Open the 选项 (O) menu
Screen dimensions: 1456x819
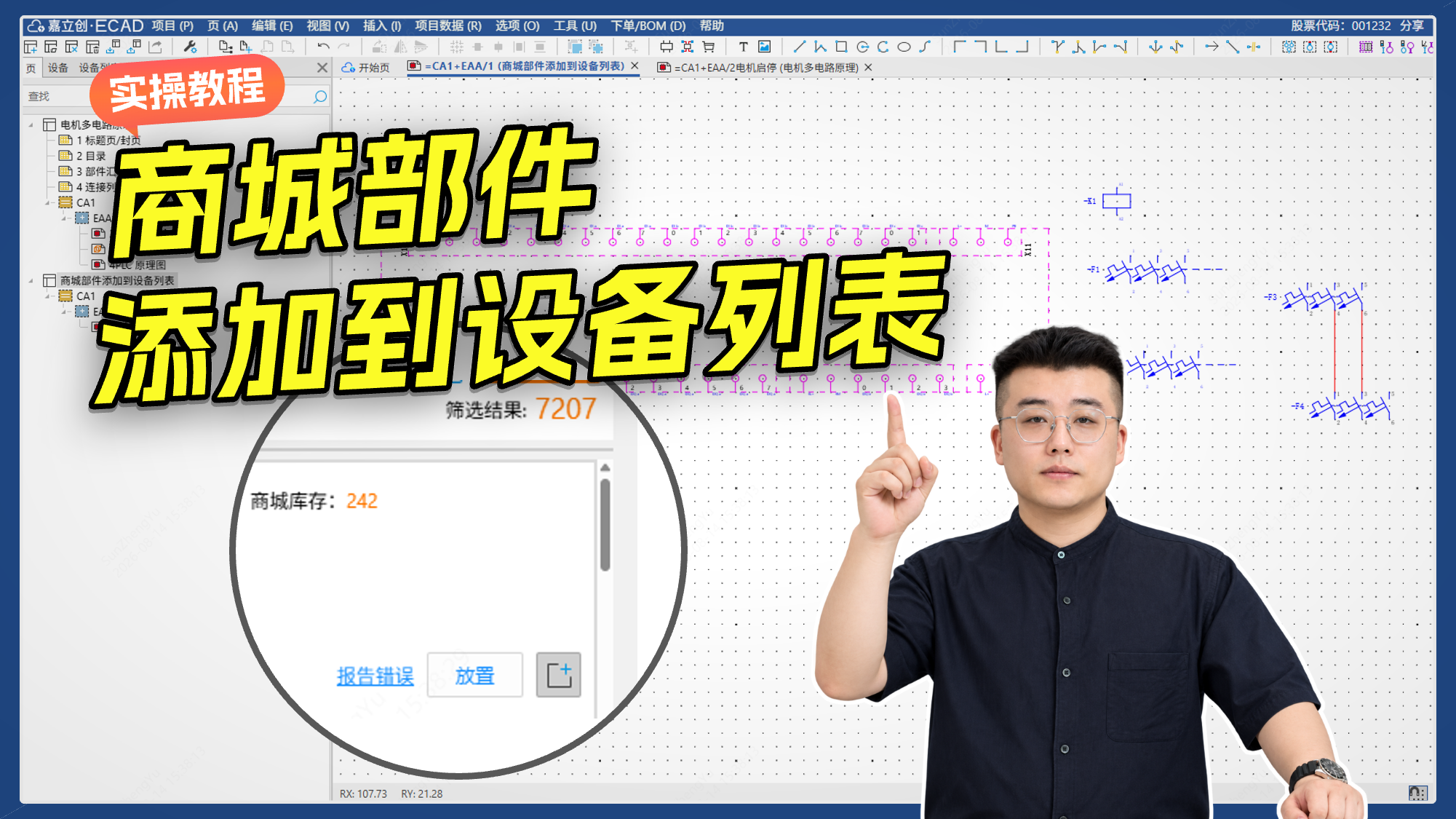click(x=517, y=25)
